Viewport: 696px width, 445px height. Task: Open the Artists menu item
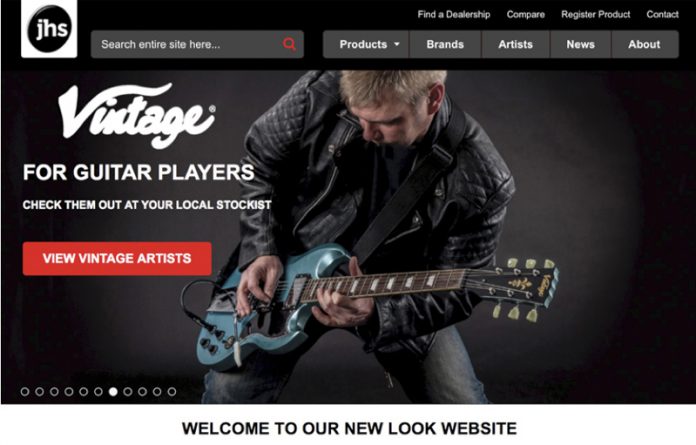(515, 44)
